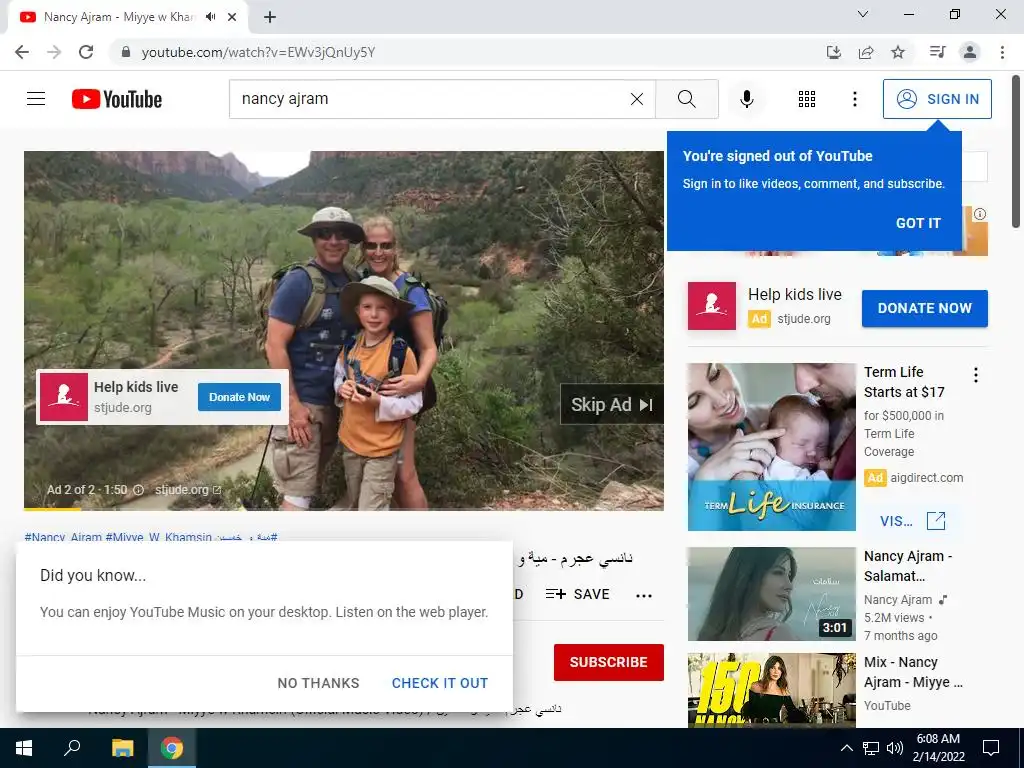This screenshot has height=768, width=1024.
Task: Click the page vertical scrollbar
Action: pyautogui.click(x=1016, y=152)
